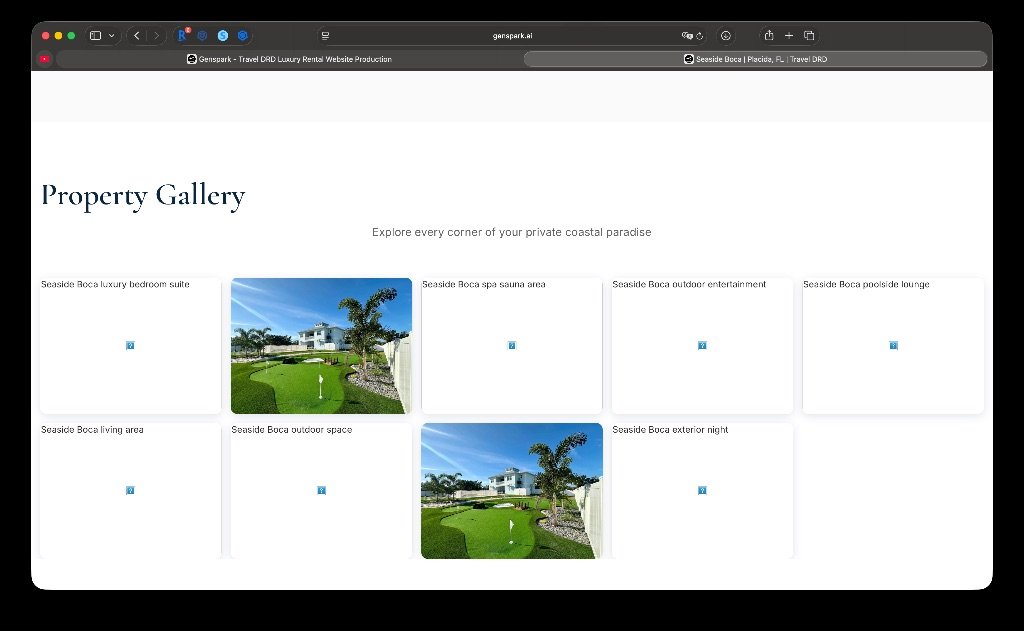Open the pinned YouTube tab
The image size is (1024, 631).
click(44, 59)
